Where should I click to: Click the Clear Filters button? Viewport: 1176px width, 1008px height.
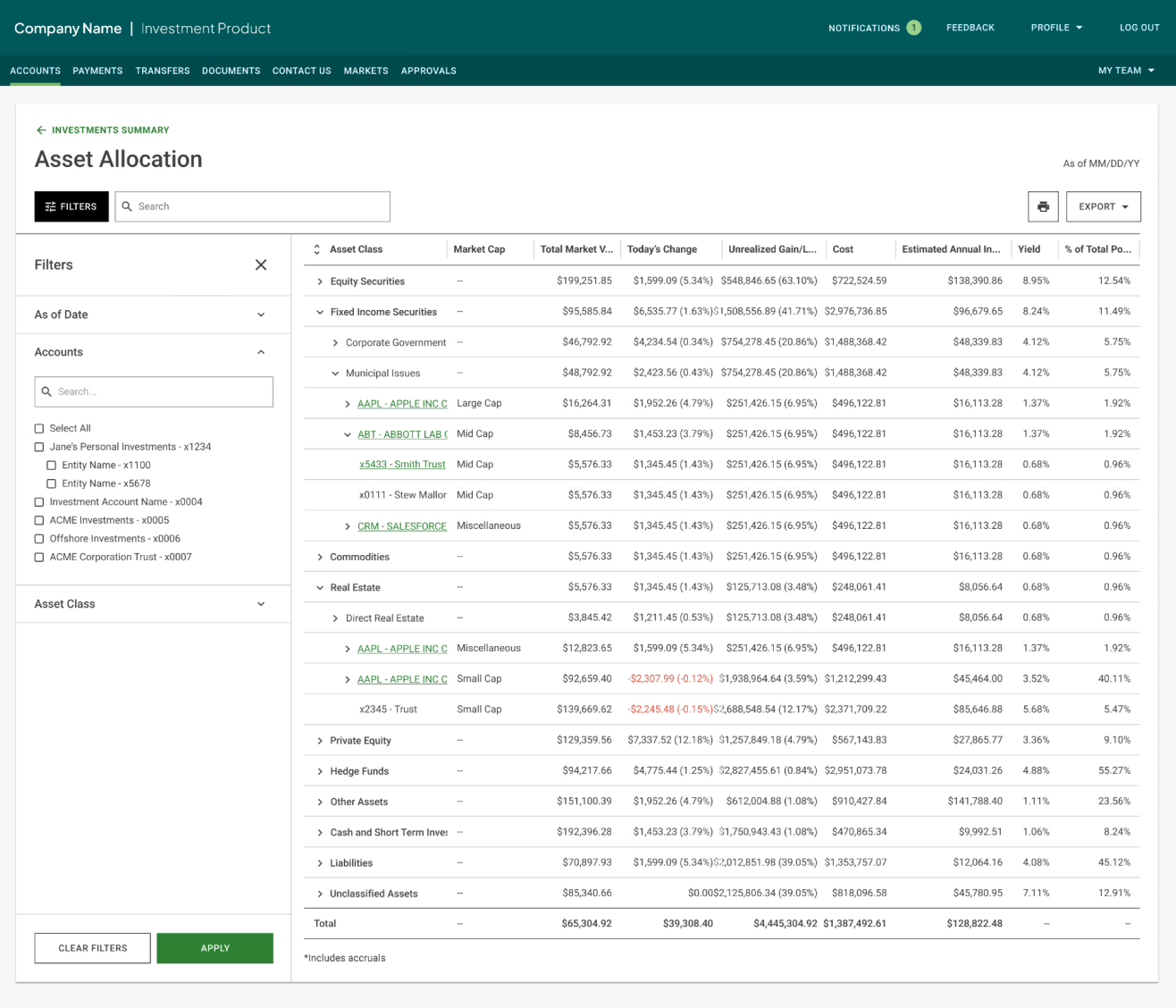click(x=93, y=948)
